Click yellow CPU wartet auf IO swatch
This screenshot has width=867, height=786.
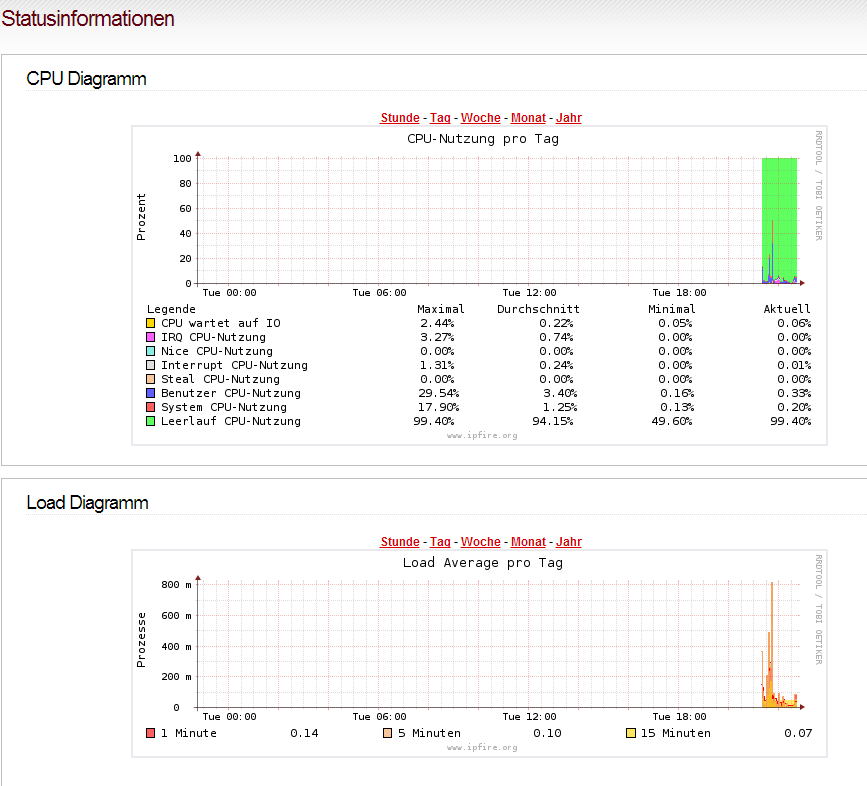pyautogui.click(x=150, y=323)
